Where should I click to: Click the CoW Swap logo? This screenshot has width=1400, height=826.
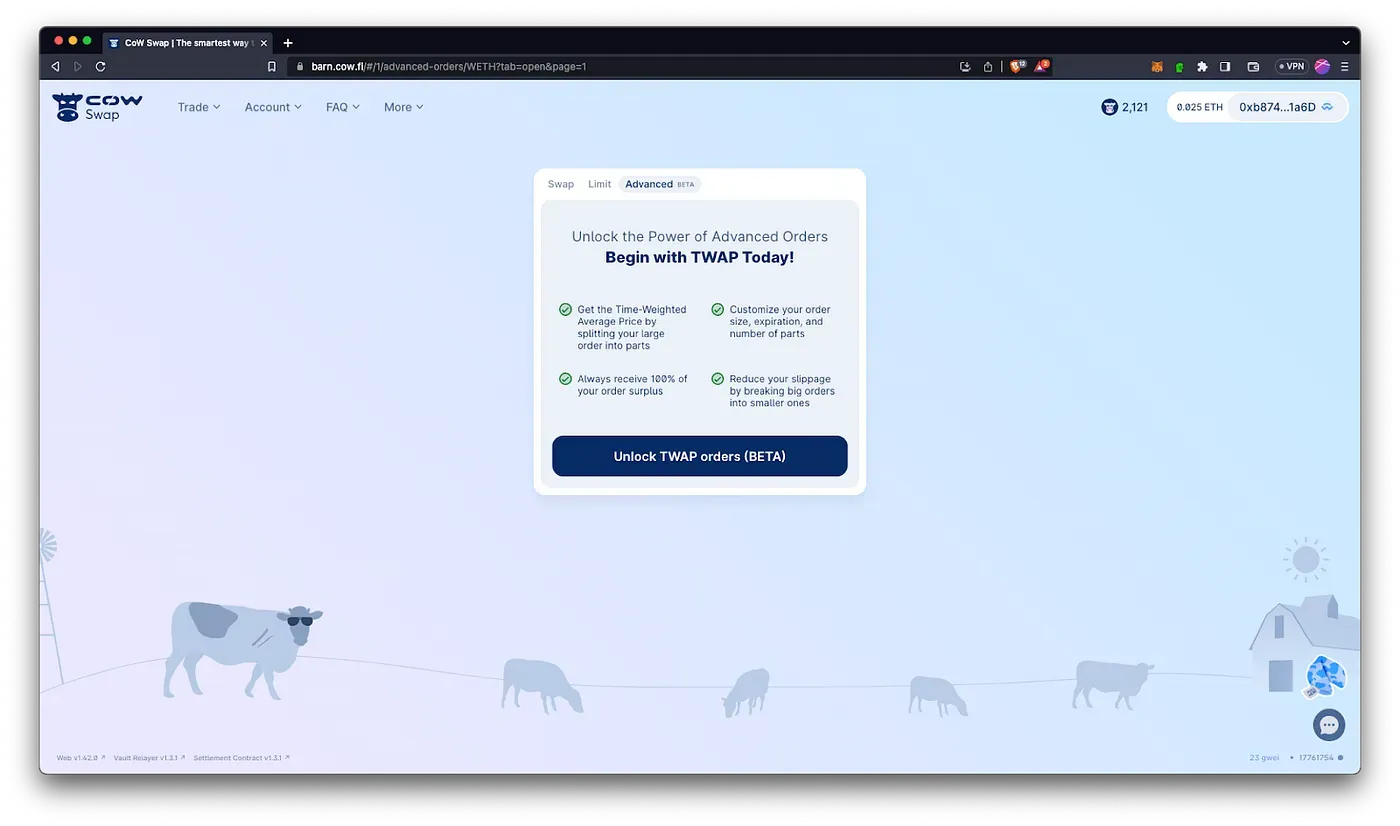97,107
